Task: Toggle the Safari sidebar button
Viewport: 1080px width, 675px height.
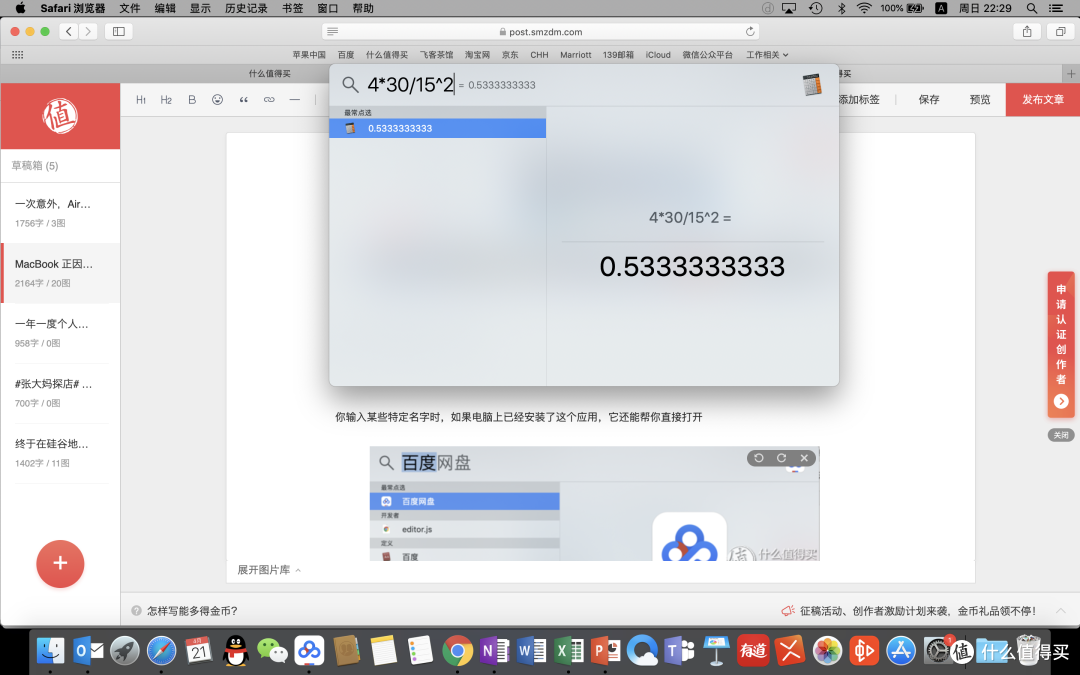Action: click(118, 32)
